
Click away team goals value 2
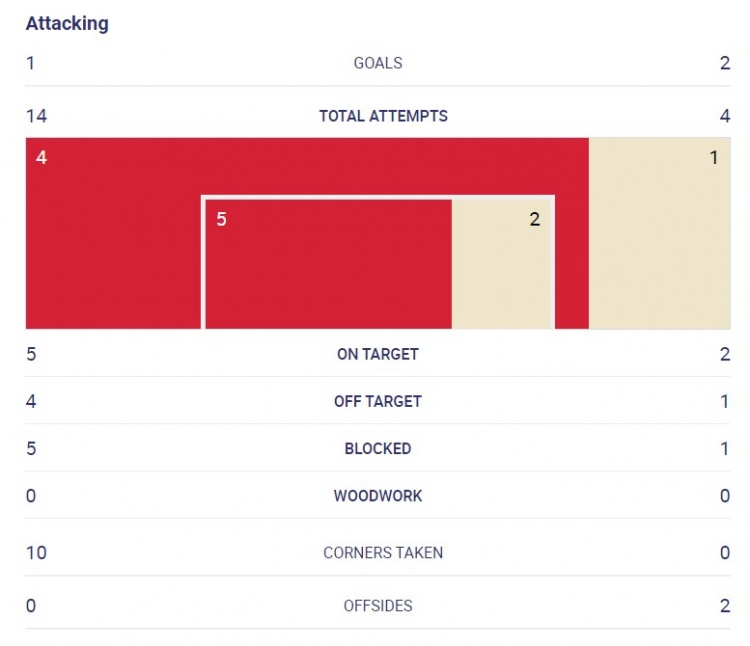(x=725, y=63)
